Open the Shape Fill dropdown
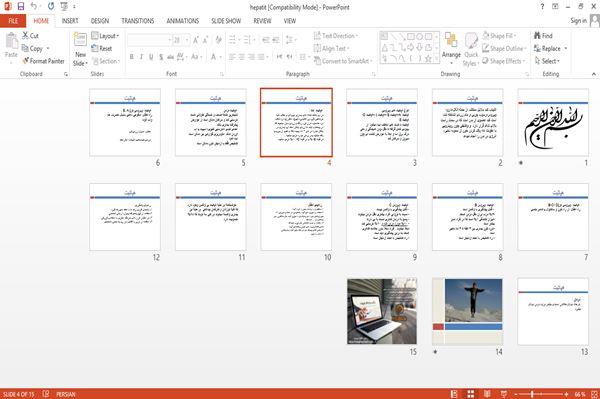The image size is (600, 399). click(499, 36)
